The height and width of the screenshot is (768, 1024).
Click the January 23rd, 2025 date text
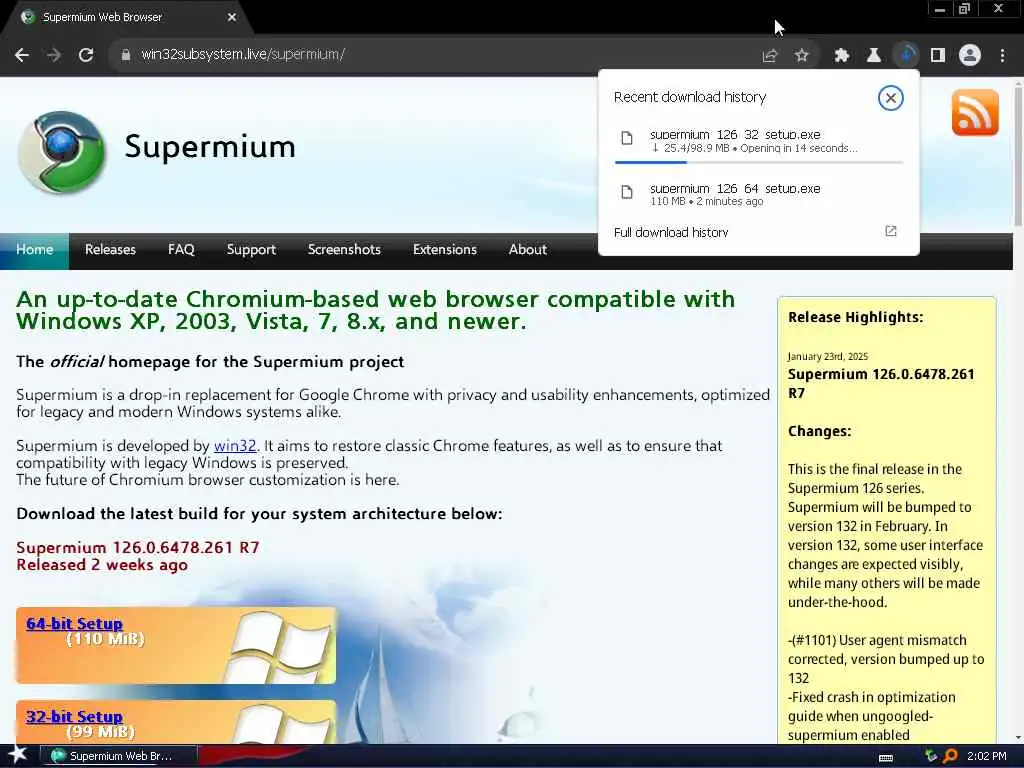[x=827, y=357]
